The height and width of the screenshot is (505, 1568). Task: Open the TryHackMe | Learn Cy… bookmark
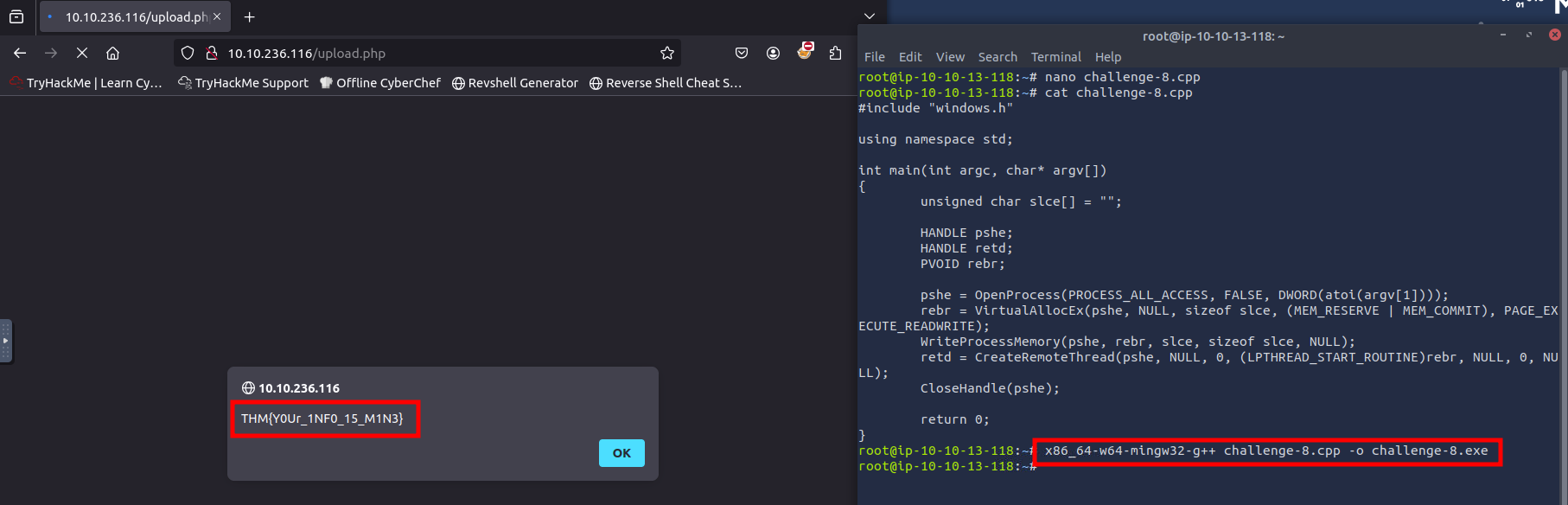pos(86,83)
